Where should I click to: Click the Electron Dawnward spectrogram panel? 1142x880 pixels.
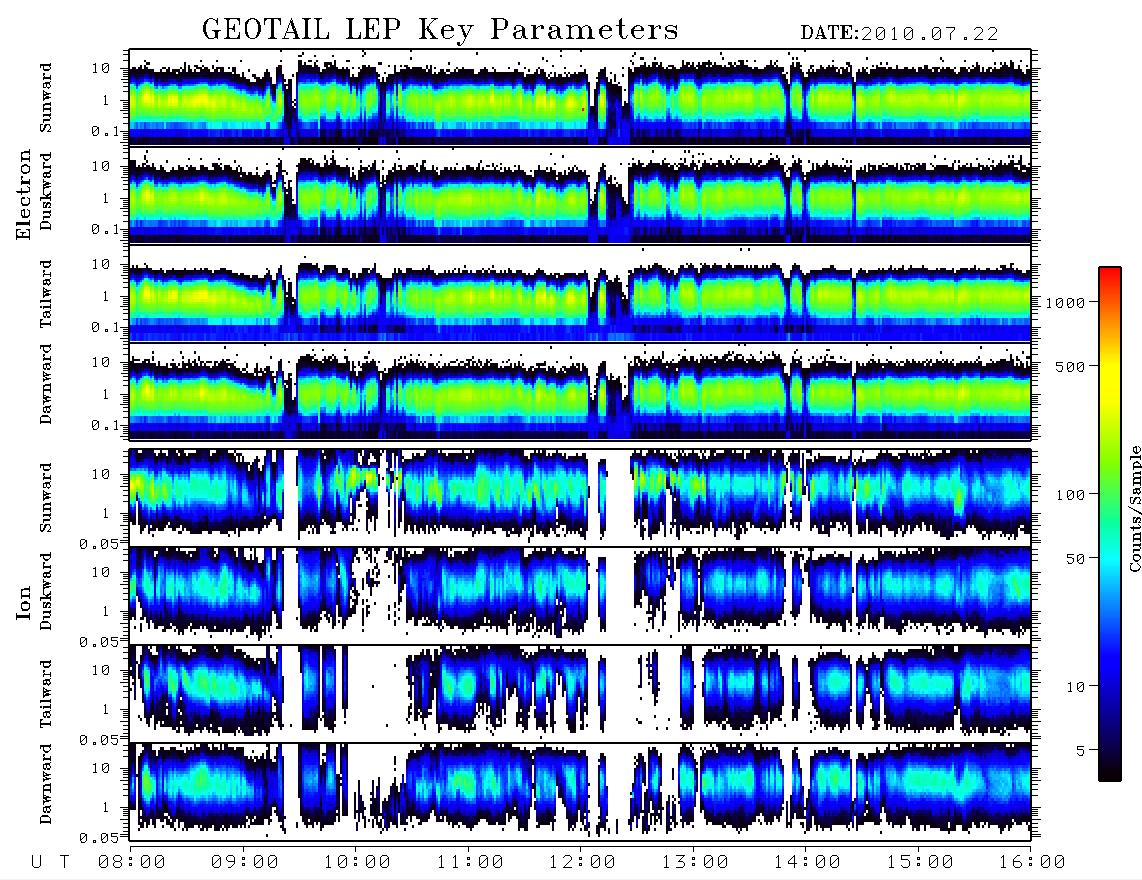point(580,391)
